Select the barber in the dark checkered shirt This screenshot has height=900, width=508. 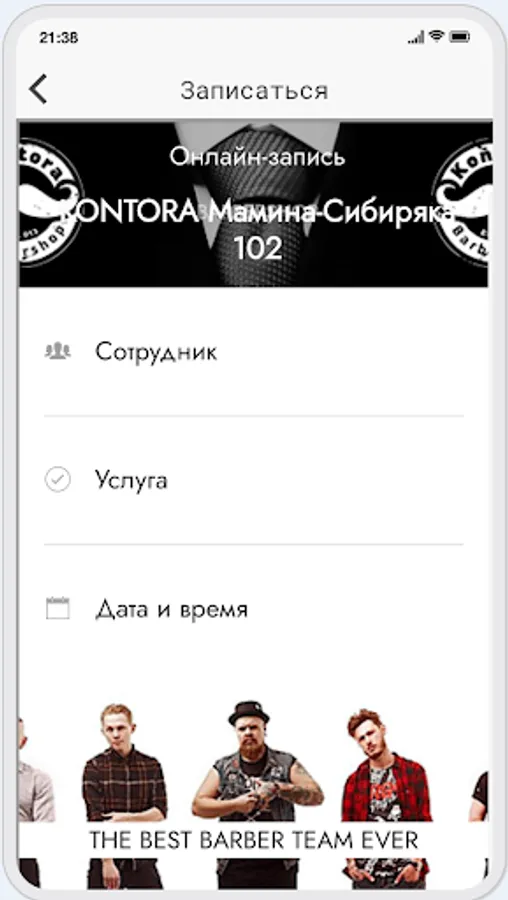124,796
